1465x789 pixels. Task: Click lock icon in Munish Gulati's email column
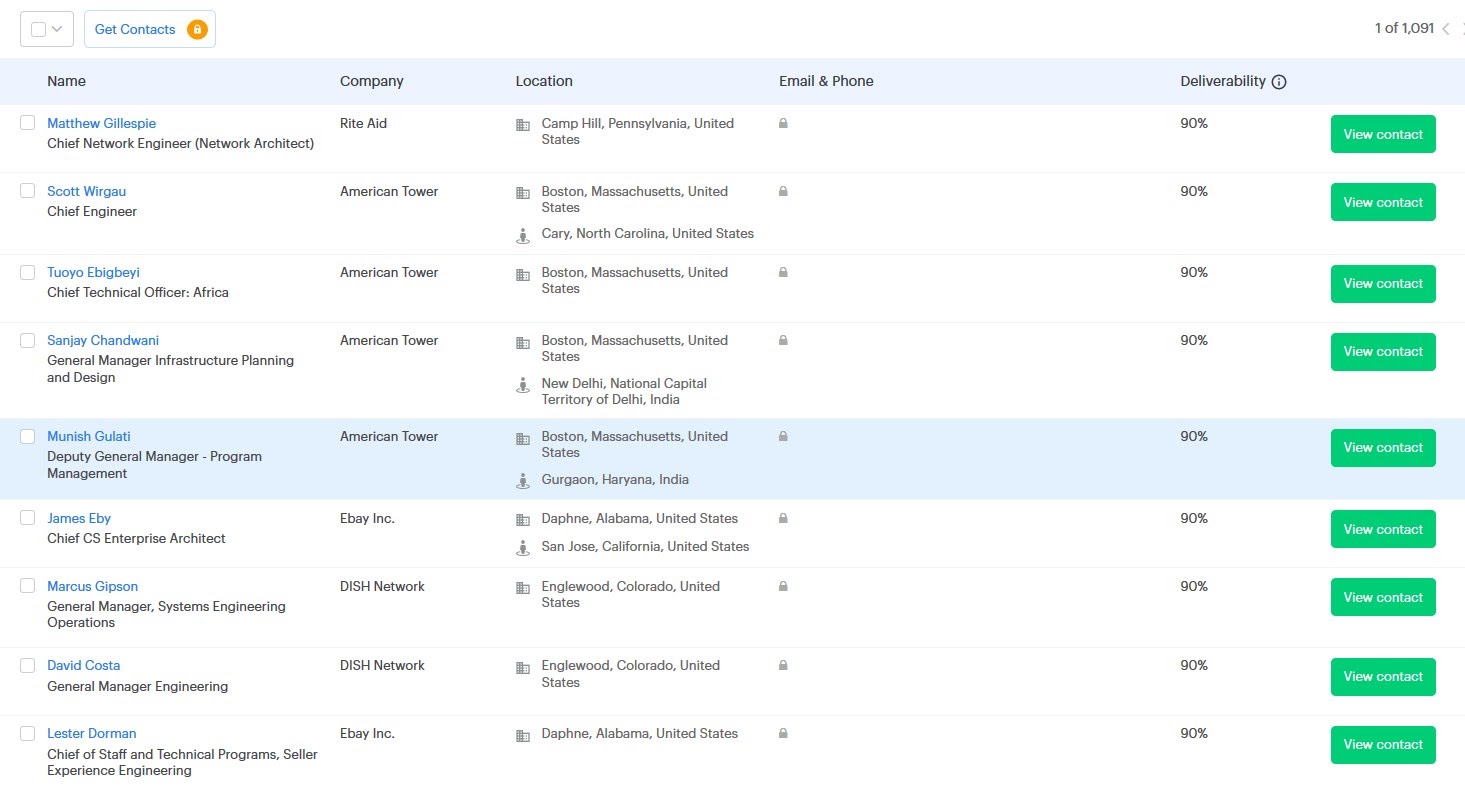pos(783,436)
